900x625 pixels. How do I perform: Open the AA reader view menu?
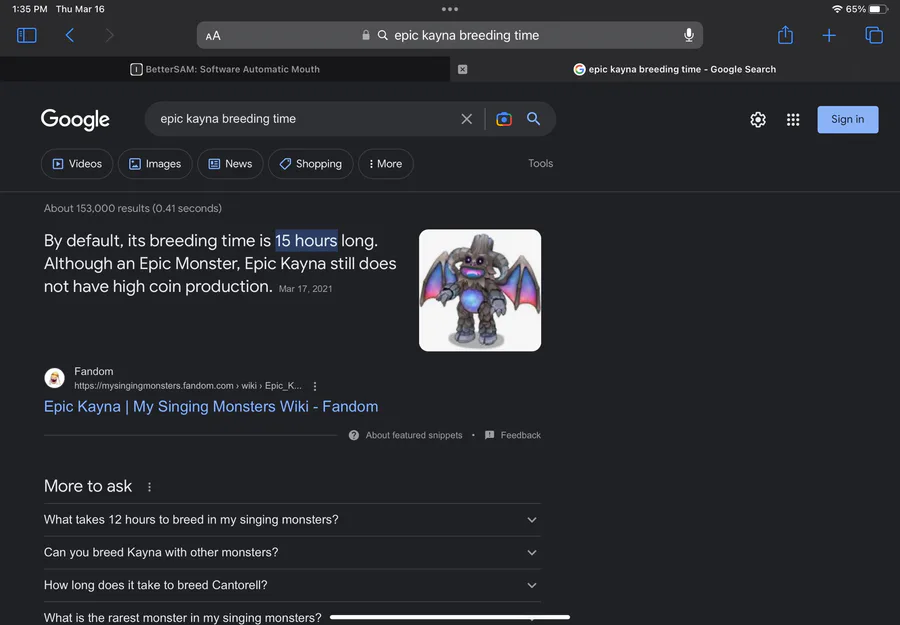(213, 36)
